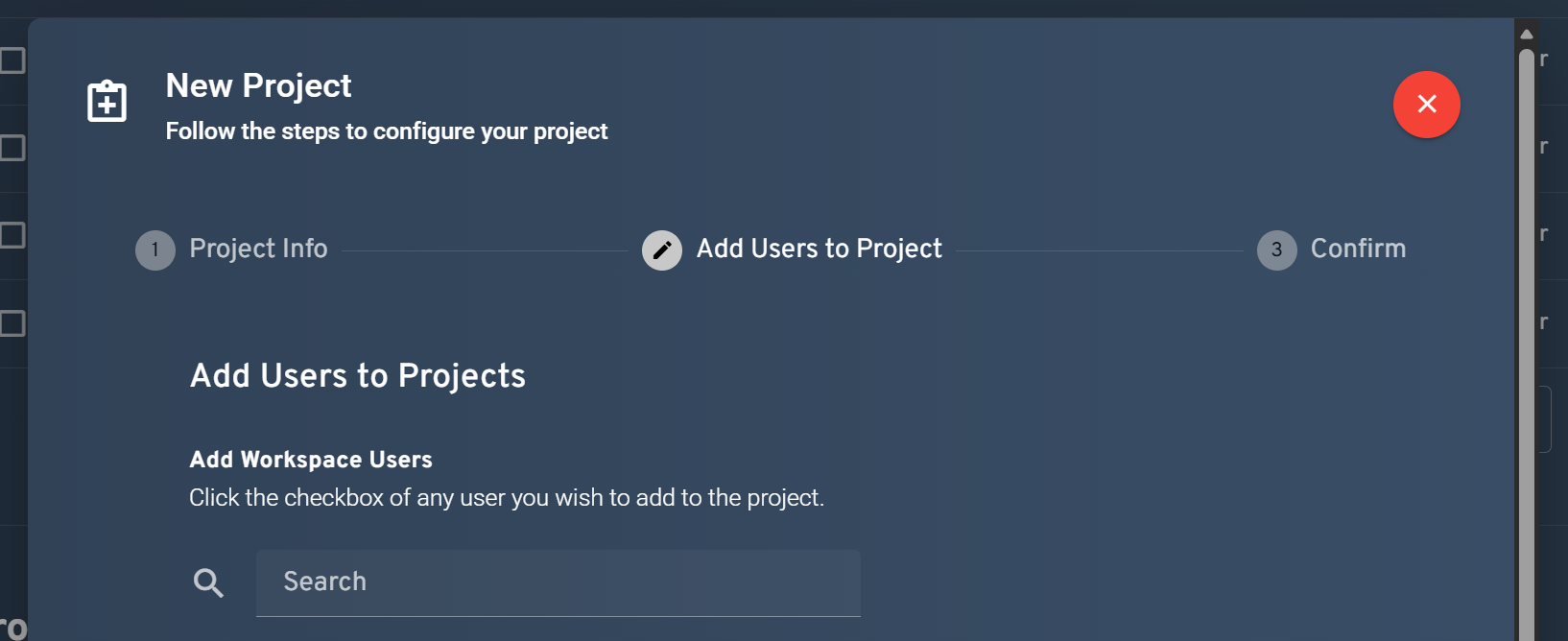Viewport: 1568px width, 641px height.
Task: Toggle the bottom checkbox on the left edge
Action: tap(10, 323)
